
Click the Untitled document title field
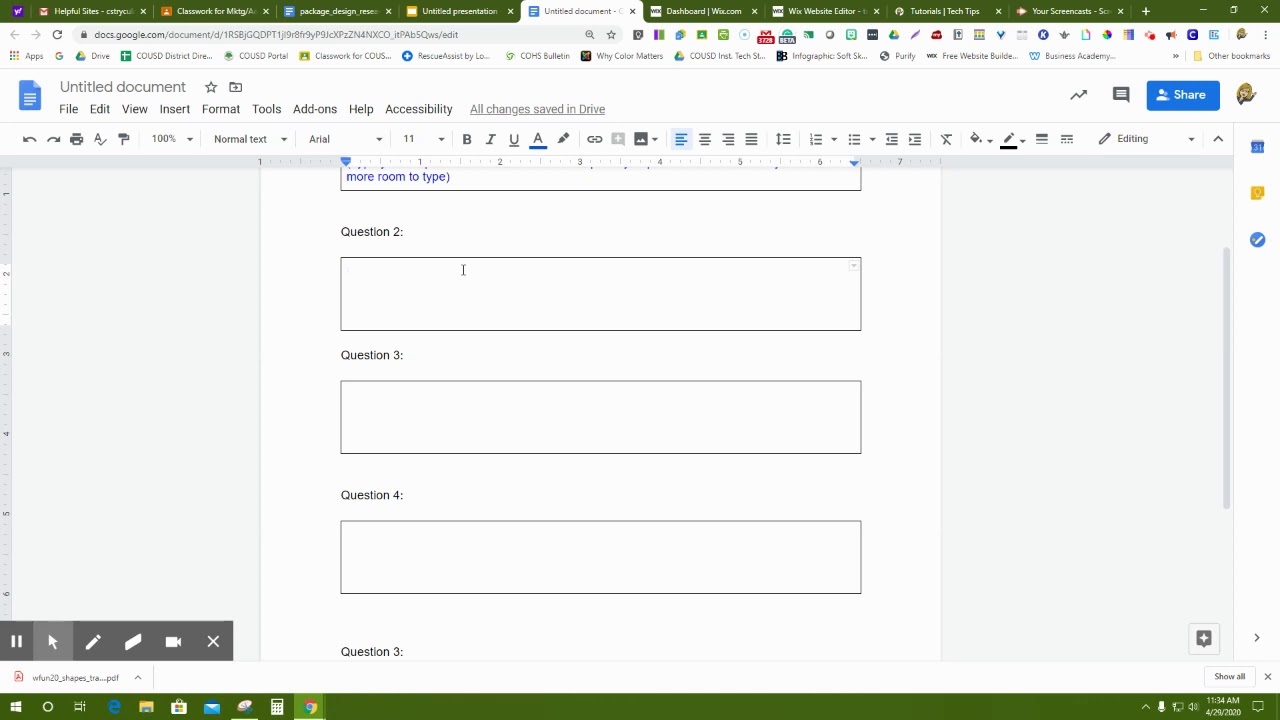tap(122, 87)
